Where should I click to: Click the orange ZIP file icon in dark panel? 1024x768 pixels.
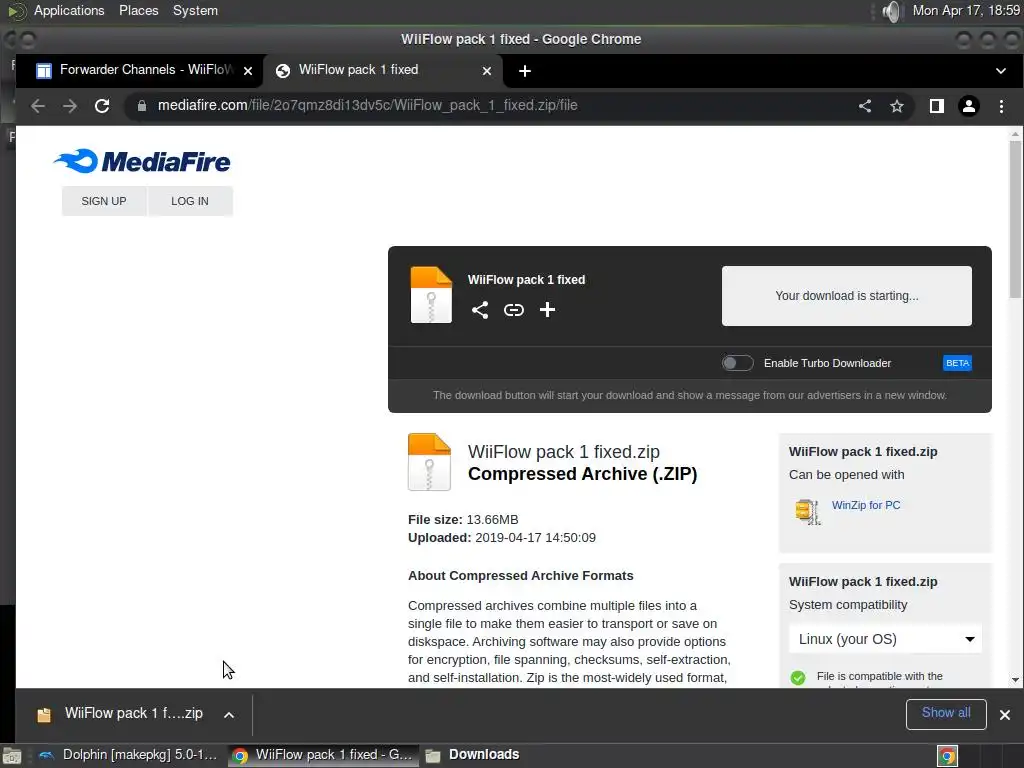[431, 295]
